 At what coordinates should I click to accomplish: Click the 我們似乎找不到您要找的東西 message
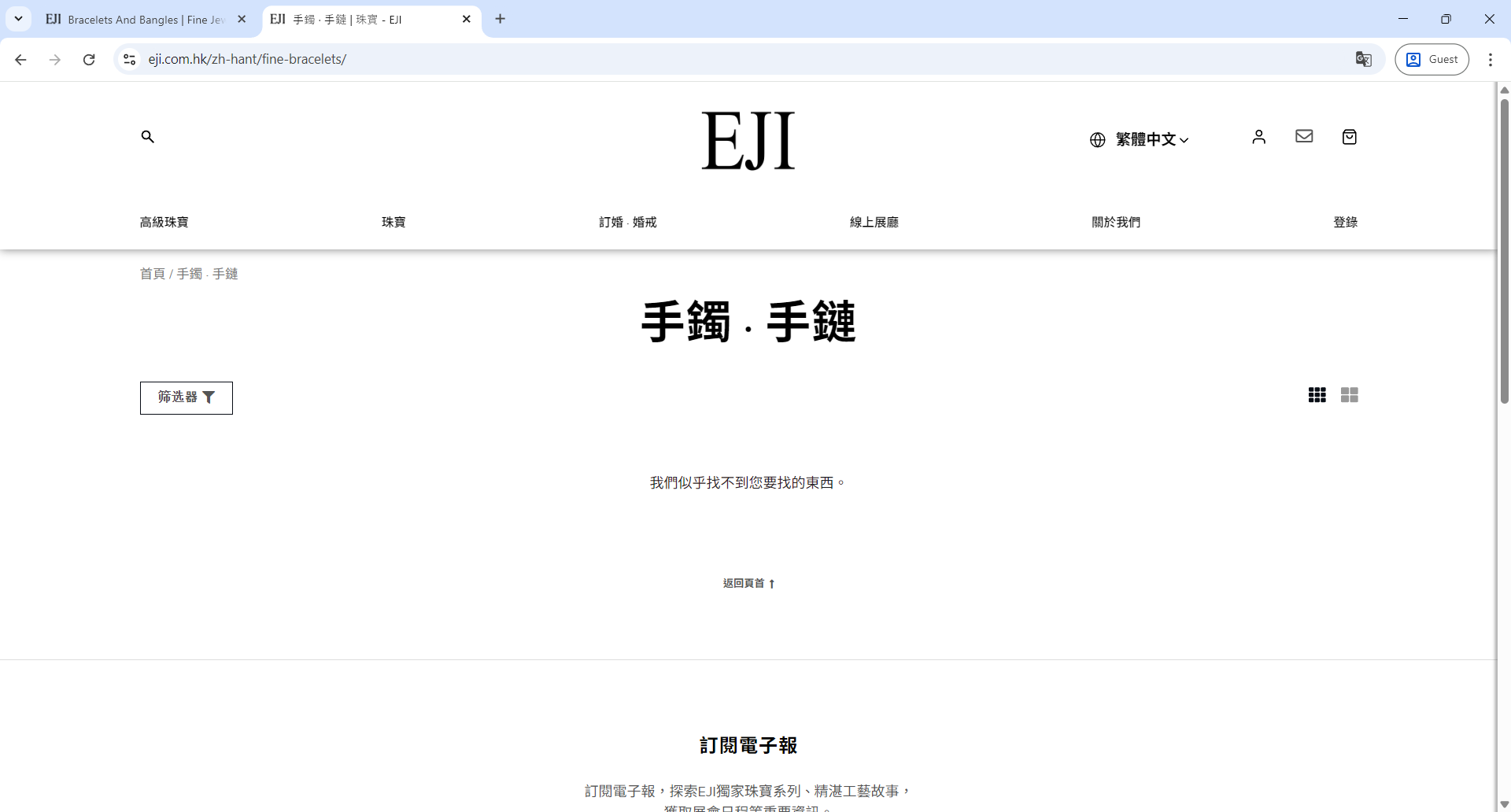pos(748,483)
